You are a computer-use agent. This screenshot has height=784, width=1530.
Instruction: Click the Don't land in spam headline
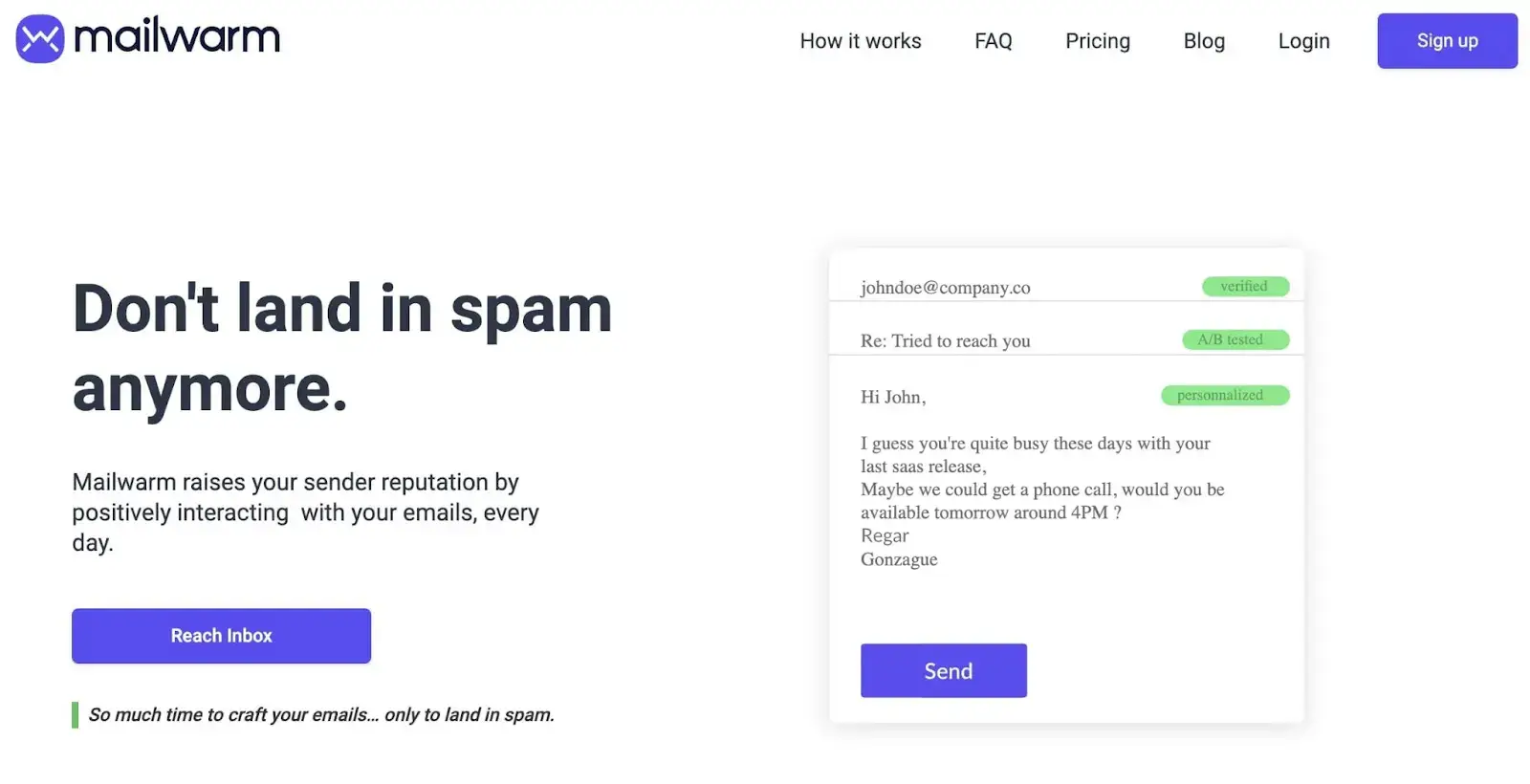(341, 348)
